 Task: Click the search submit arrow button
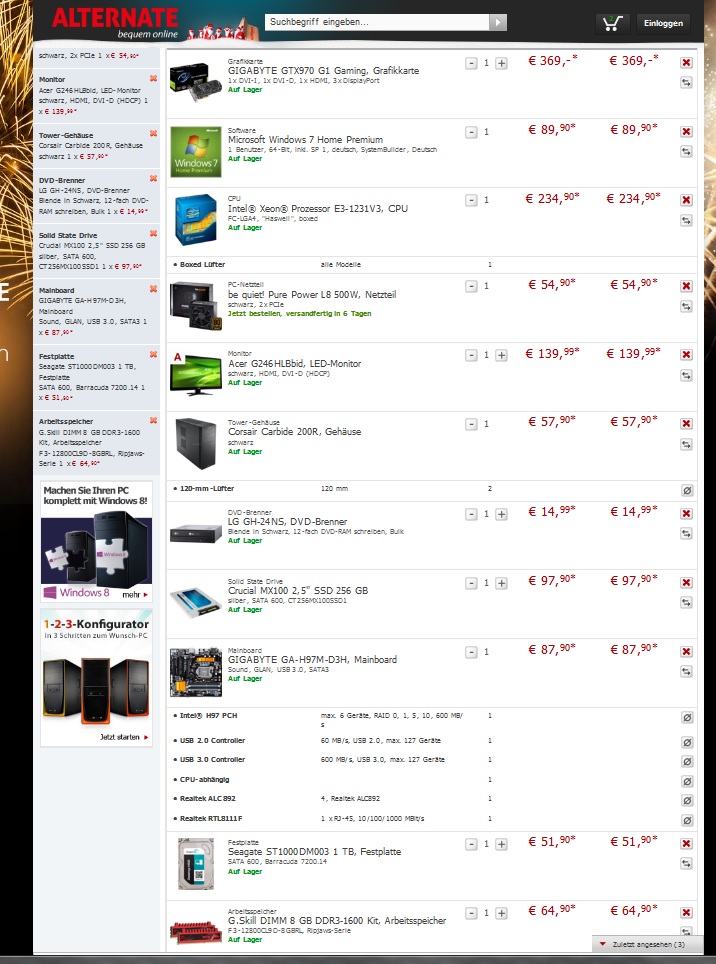[498, 22]
